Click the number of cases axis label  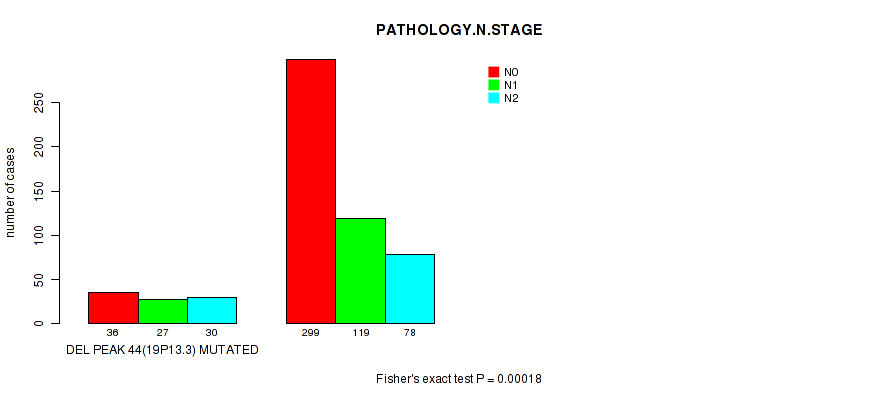[11, 192]
